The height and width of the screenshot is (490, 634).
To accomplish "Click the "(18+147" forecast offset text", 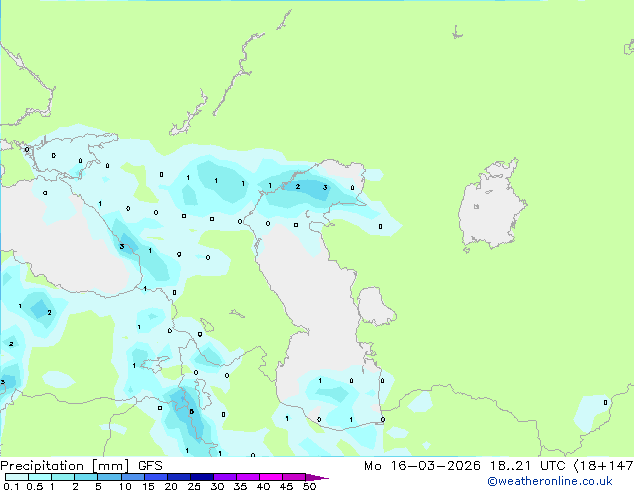I will [604, 466].
